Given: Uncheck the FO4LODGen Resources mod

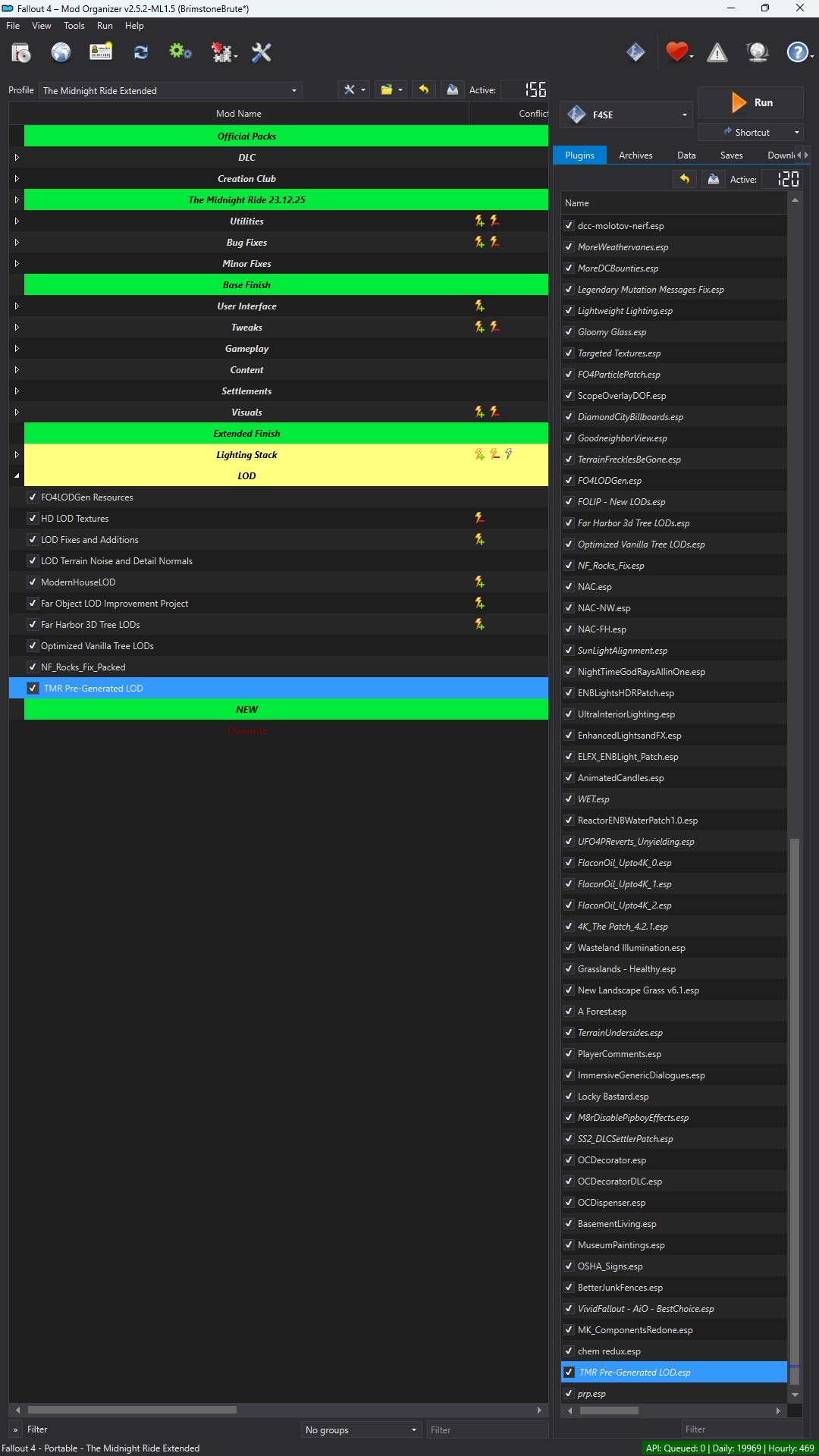Looking at the screenshot, I should tap(33, 497).
